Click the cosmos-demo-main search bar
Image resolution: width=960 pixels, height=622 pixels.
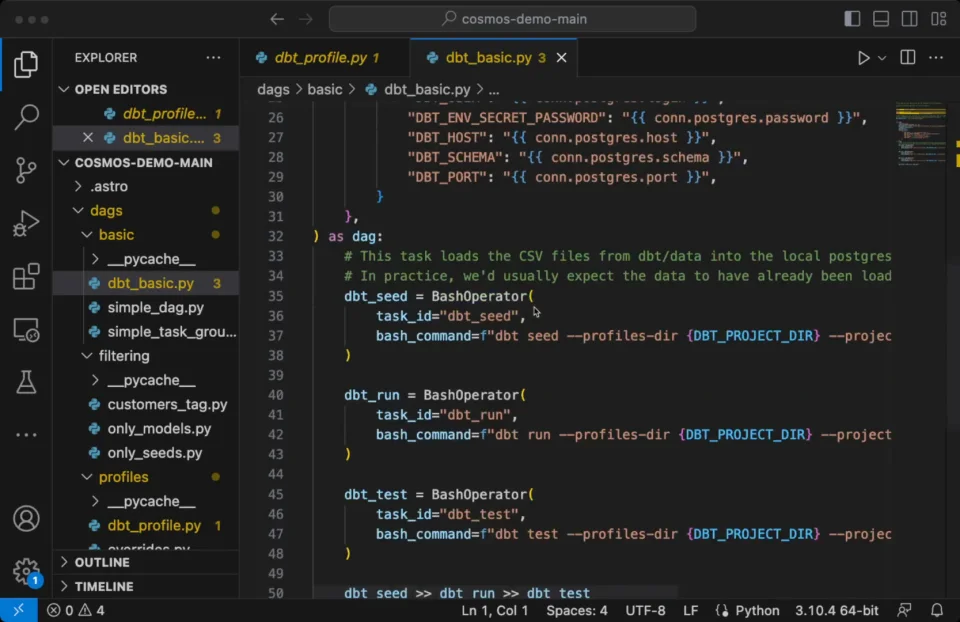tap(512, 19)
